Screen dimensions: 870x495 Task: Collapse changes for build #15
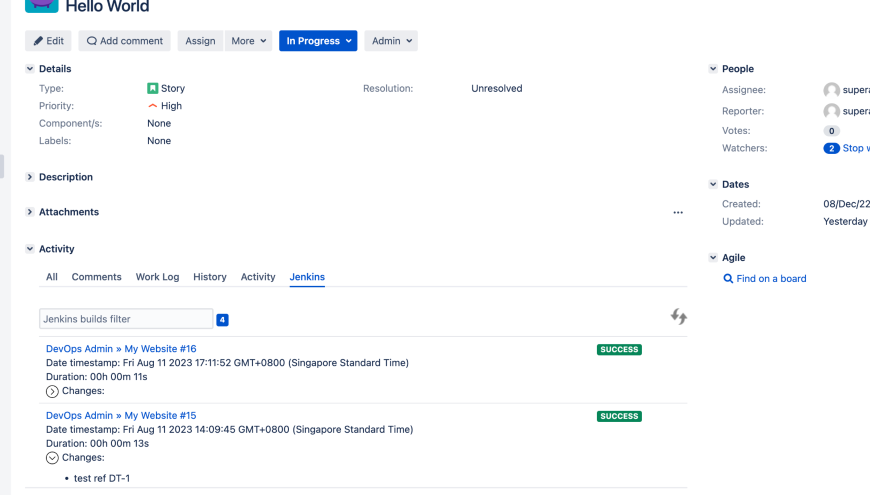click(x=53, y=458)
